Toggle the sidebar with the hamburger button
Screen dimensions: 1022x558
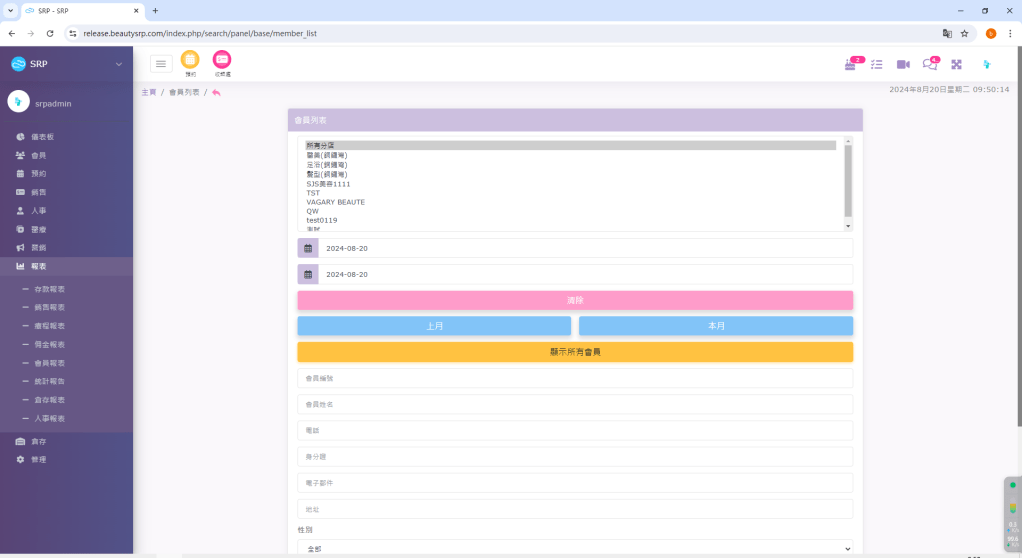pyautogui.click(x=161, y=64)
